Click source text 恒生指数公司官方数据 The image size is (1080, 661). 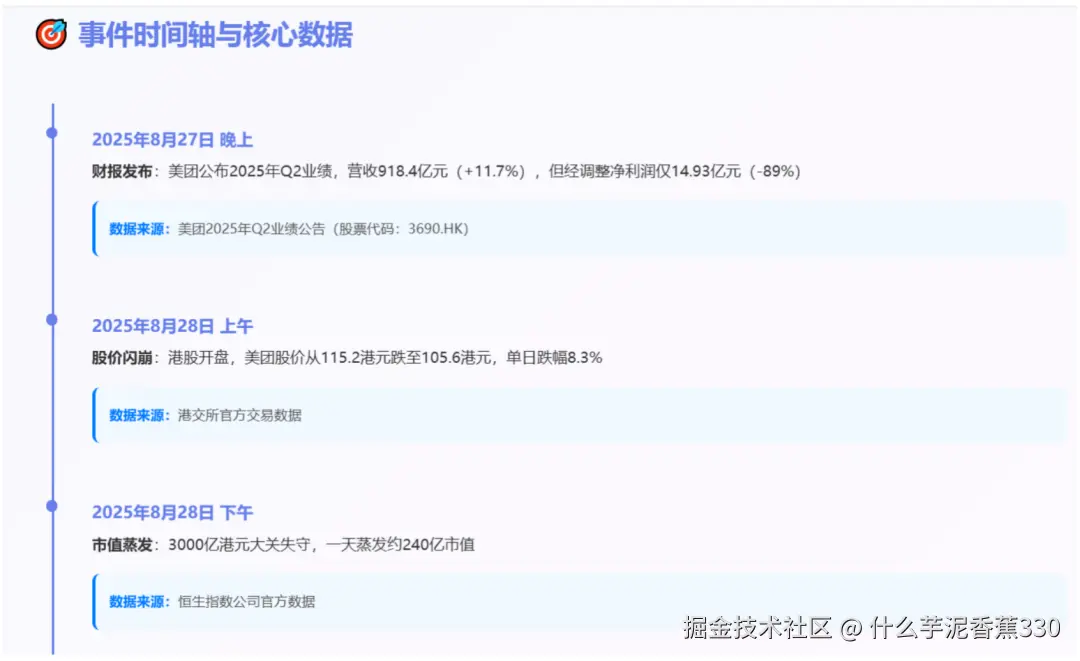coord(247,602)
